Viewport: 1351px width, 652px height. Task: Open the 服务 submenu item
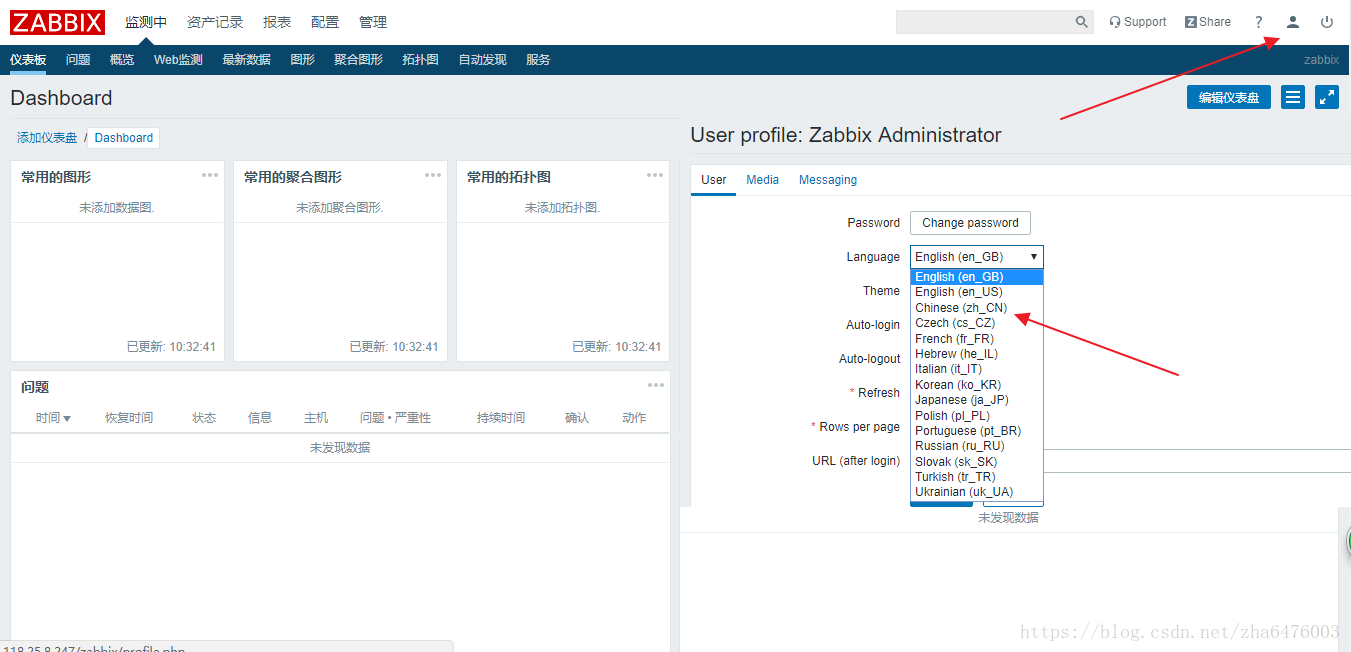coord(538,60)
